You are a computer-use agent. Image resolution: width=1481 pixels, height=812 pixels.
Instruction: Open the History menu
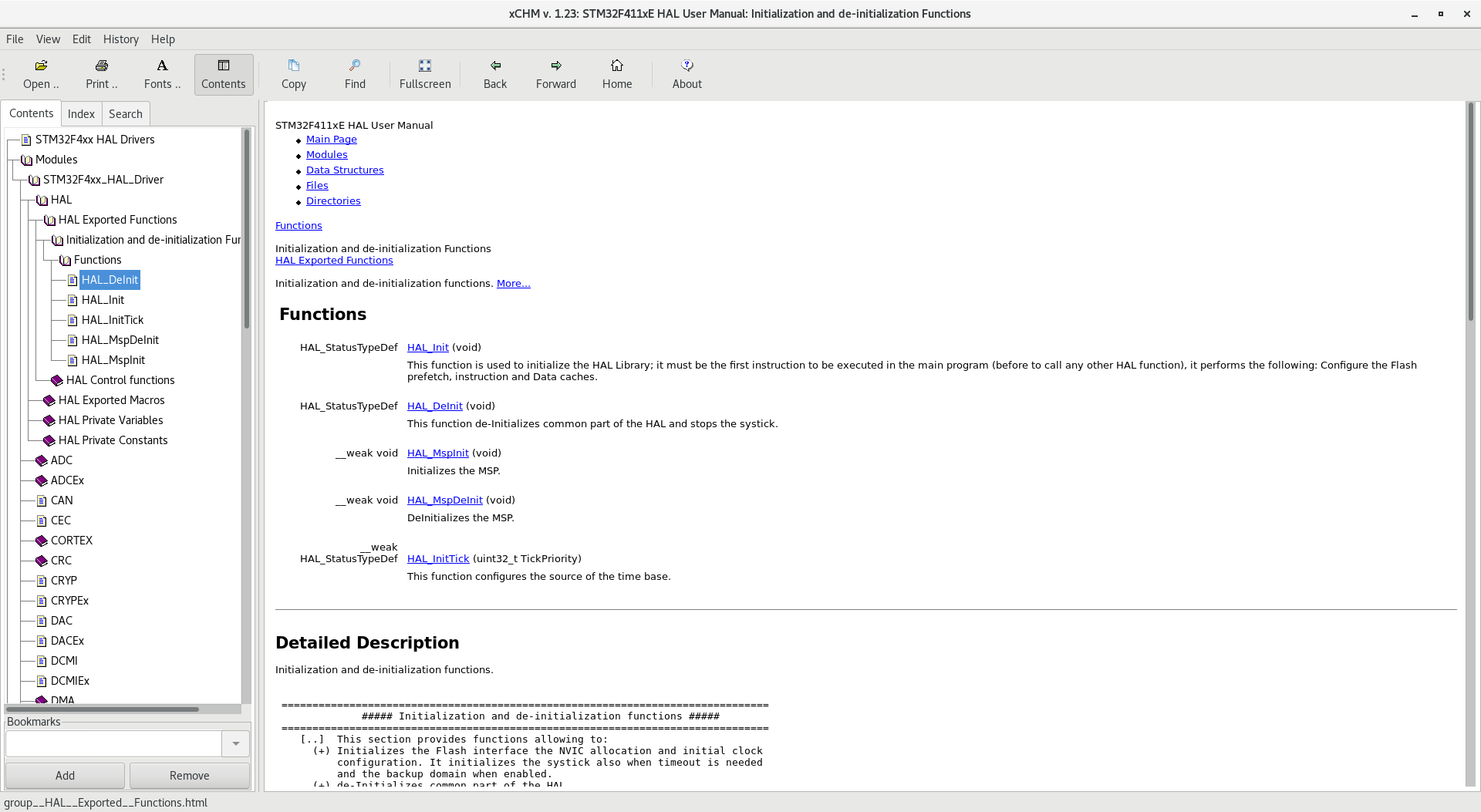121,39
